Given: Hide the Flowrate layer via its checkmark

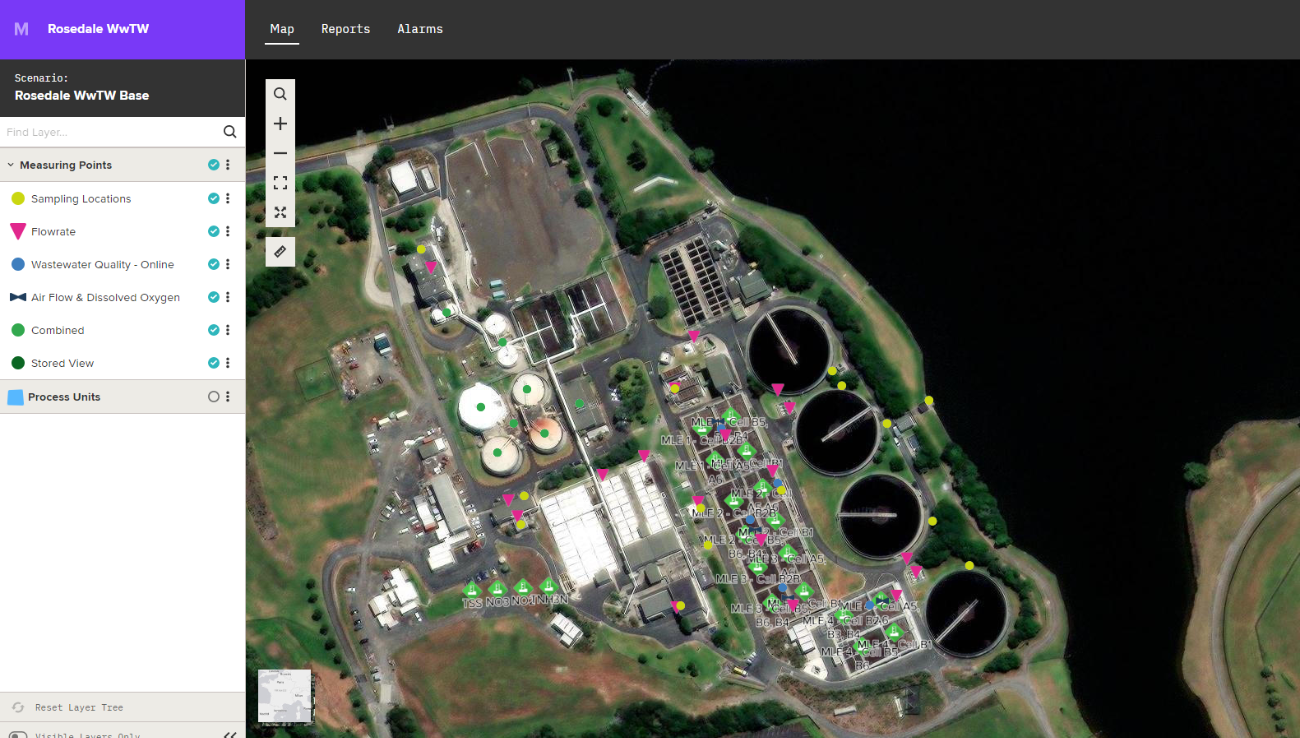Looking at the screenshot, I should click(x=213, y=231).
